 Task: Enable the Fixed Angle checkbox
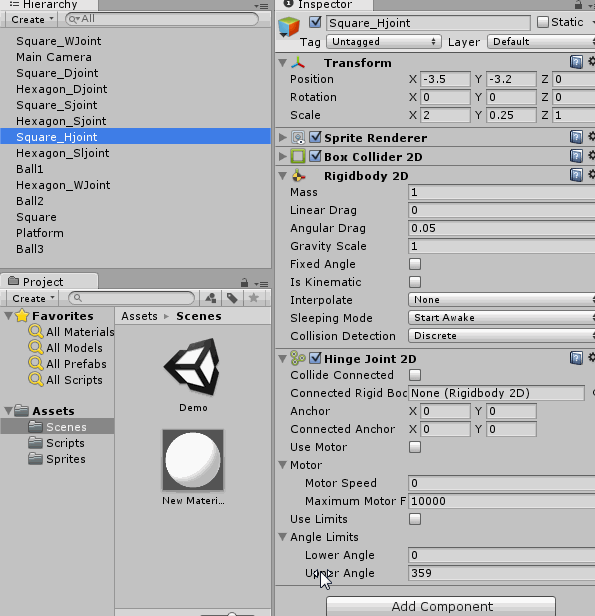[415, 264]
